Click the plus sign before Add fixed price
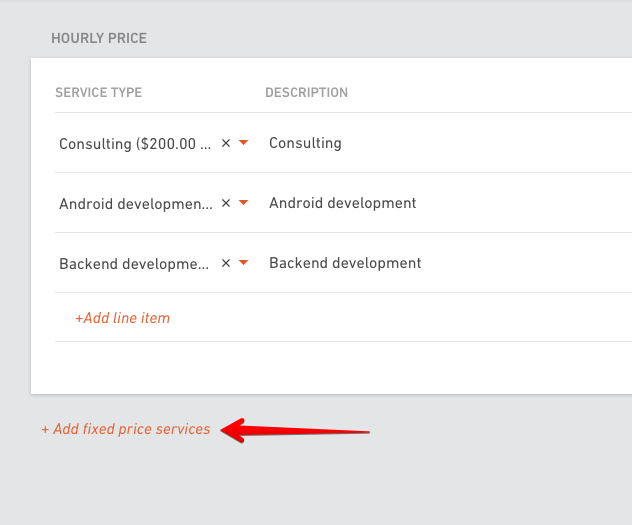 (x=45, y=430)
